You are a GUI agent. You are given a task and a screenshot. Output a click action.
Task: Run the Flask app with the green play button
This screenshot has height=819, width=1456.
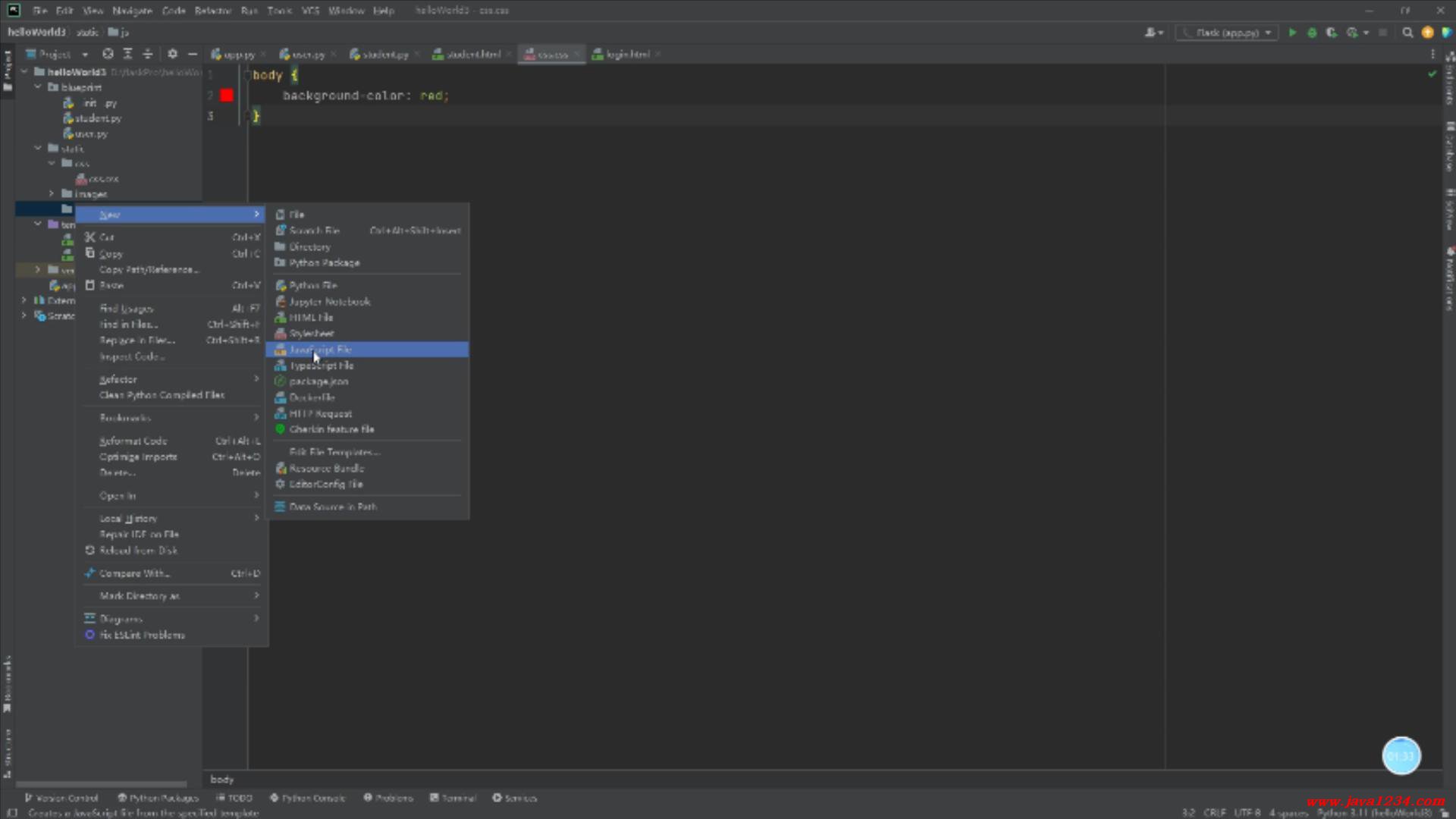[1292, 33]
